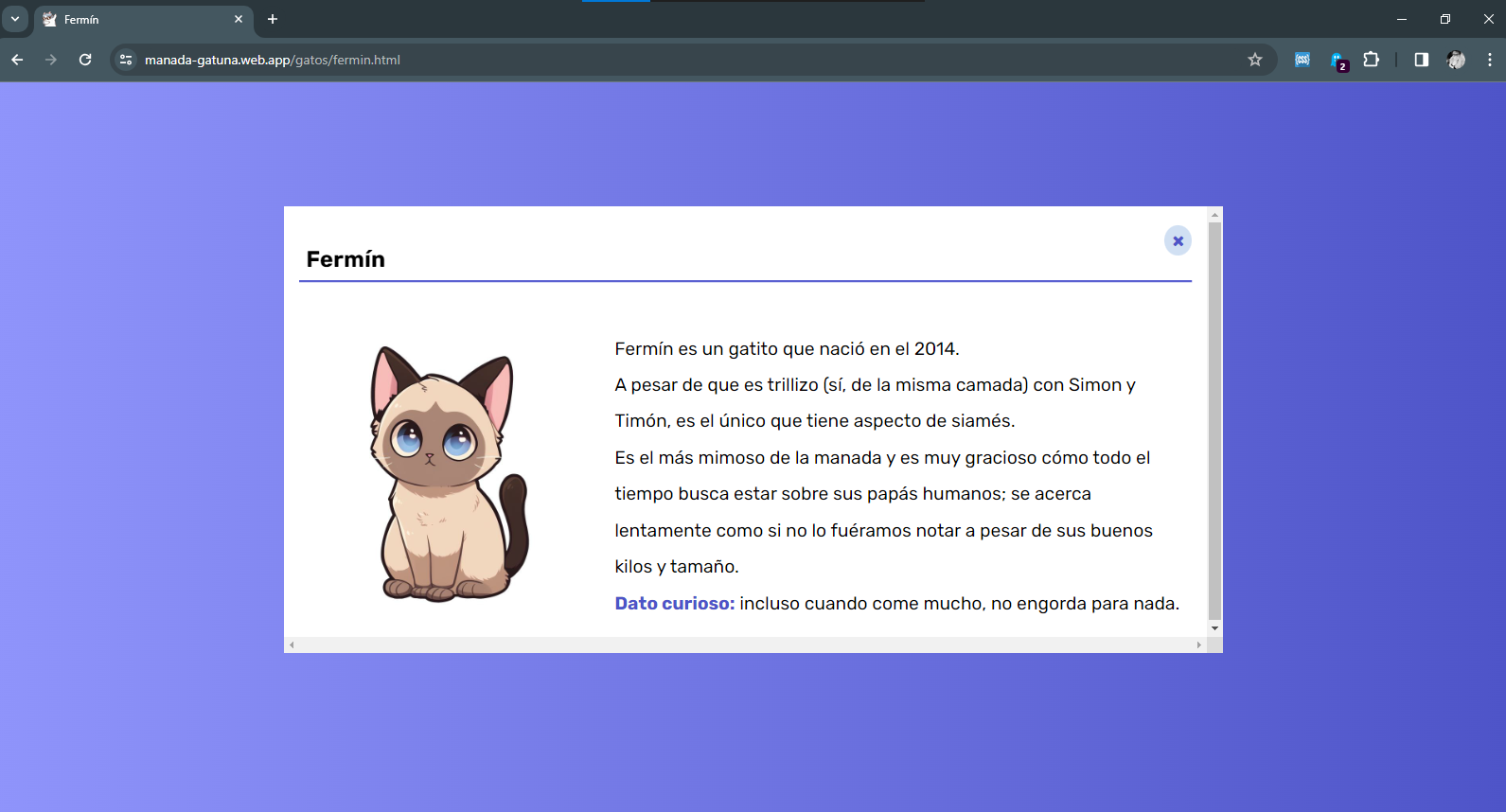View site information icon in address bar
This screenshot has height=812, width=1506.
coord(126,60)
